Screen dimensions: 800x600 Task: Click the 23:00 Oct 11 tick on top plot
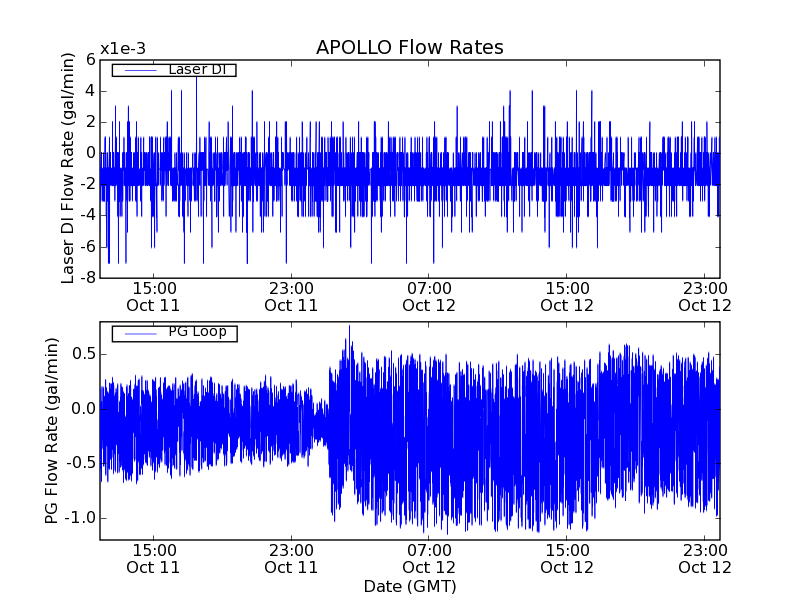[x=291, y=296]
